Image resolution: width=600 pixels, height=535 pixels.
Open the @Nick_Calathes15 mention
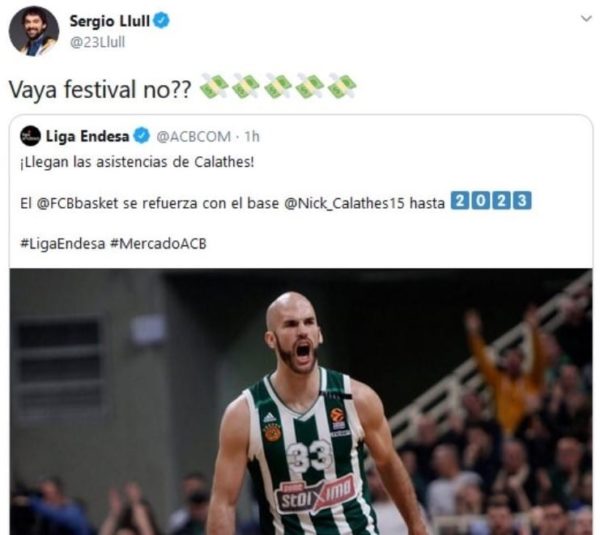pyautogui.click(x=344, y=203)
